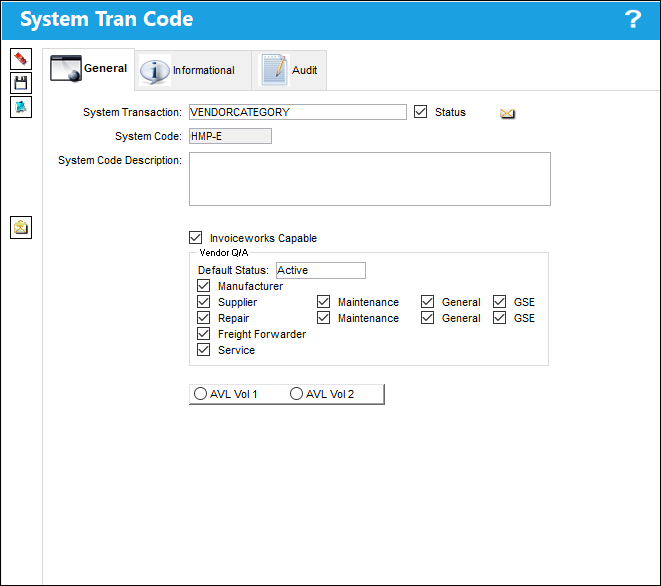Click the System Code field HMP-E

(230, 136)
